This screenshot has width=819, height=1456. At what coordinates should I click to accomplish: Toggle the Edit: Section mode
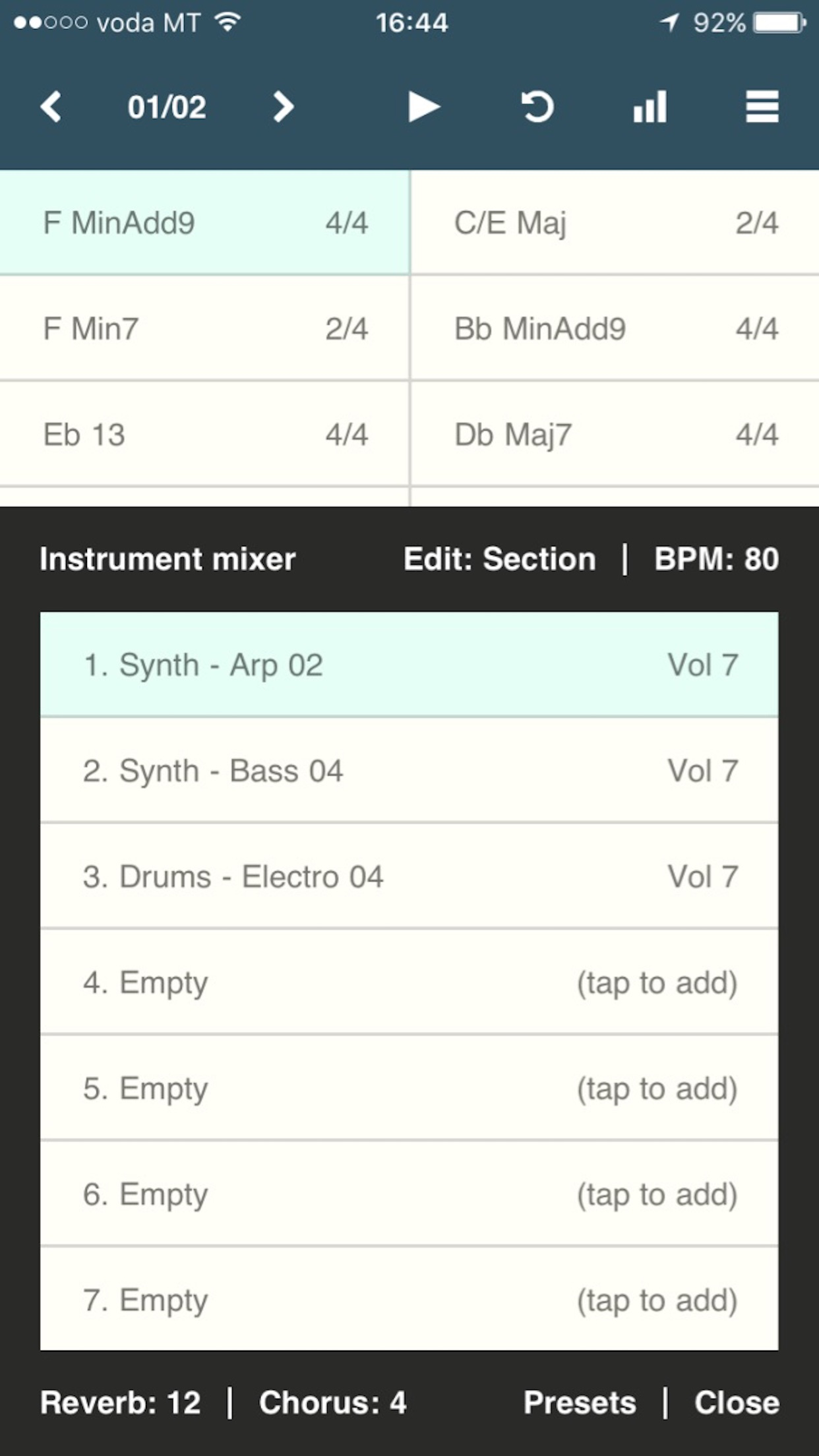point(499,559)
